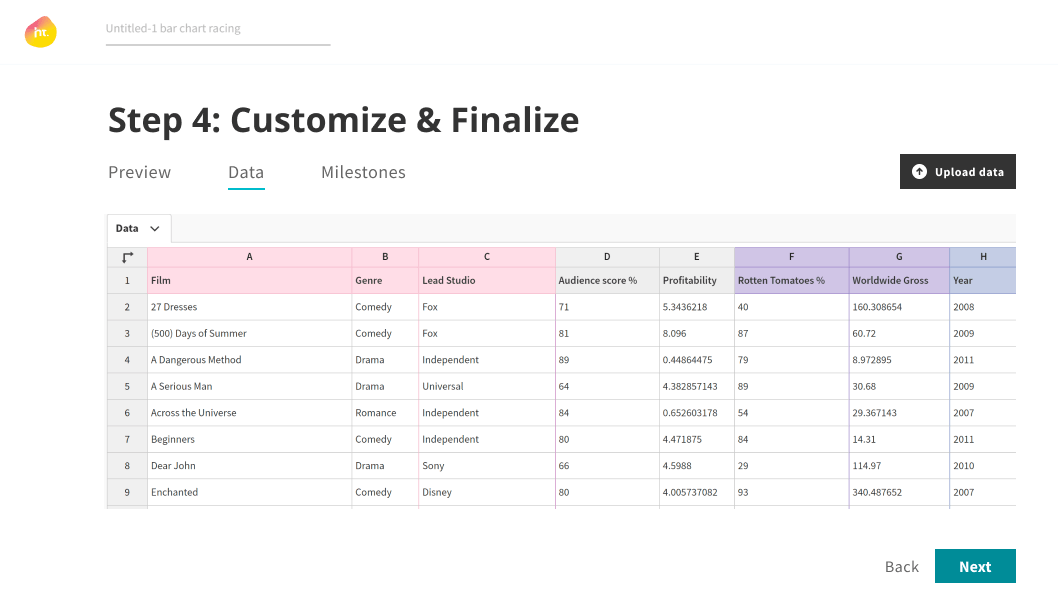Click the profitability value 5.3436218
This screenshot has height=611, width=1058.
click(x=697, y=307)
